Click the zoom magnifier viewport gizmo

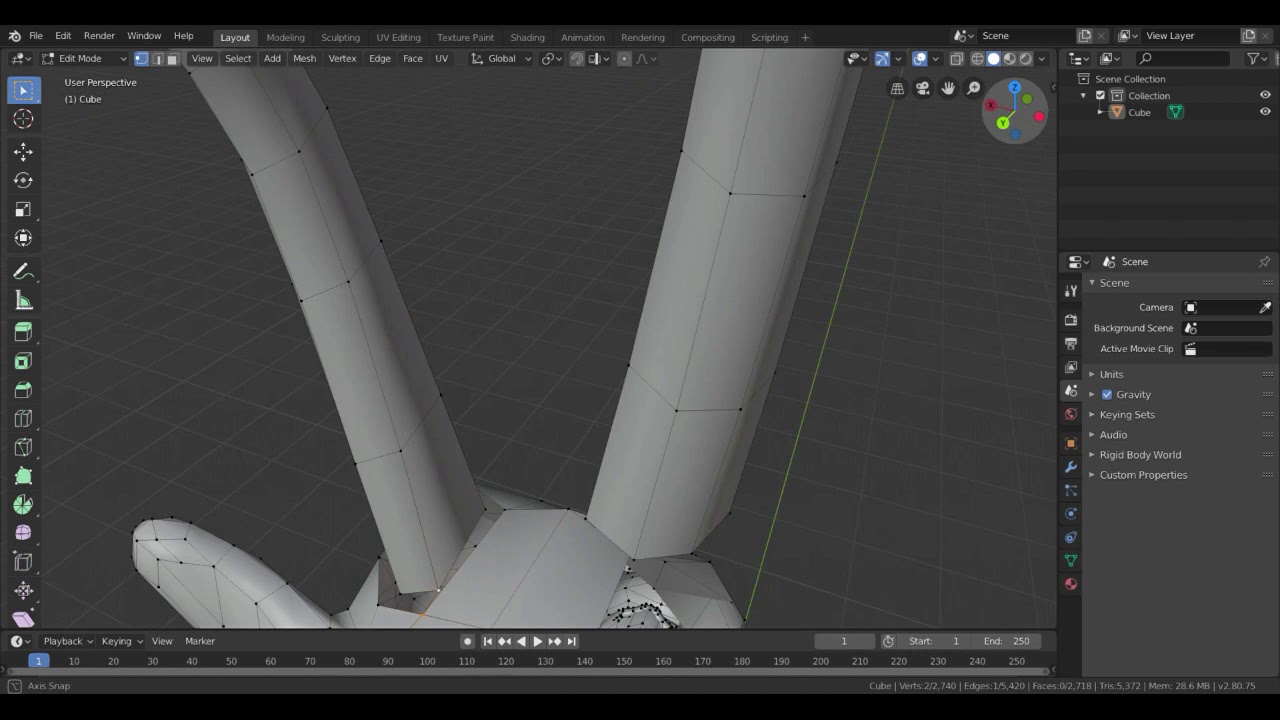(x=973, y=89)
